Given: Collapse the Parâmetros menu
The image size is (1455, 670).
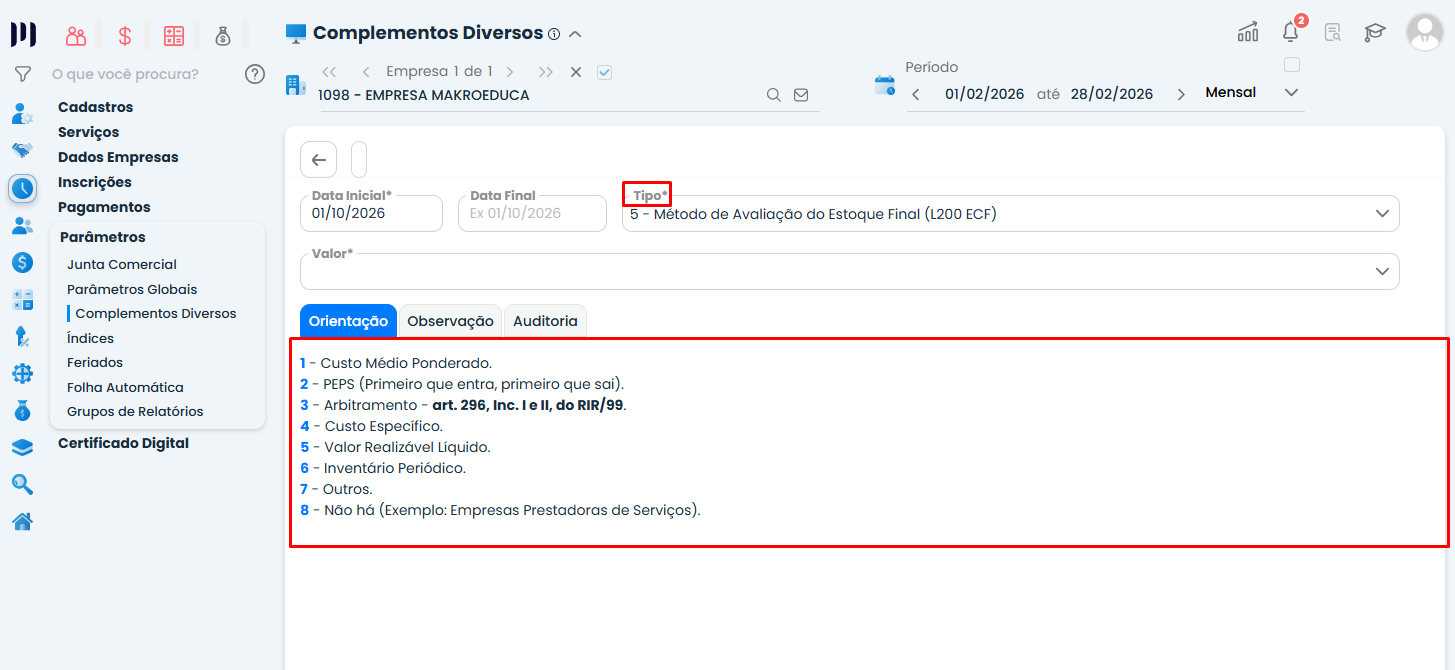Looking at the screenshot, I should (x=102, y=237).
